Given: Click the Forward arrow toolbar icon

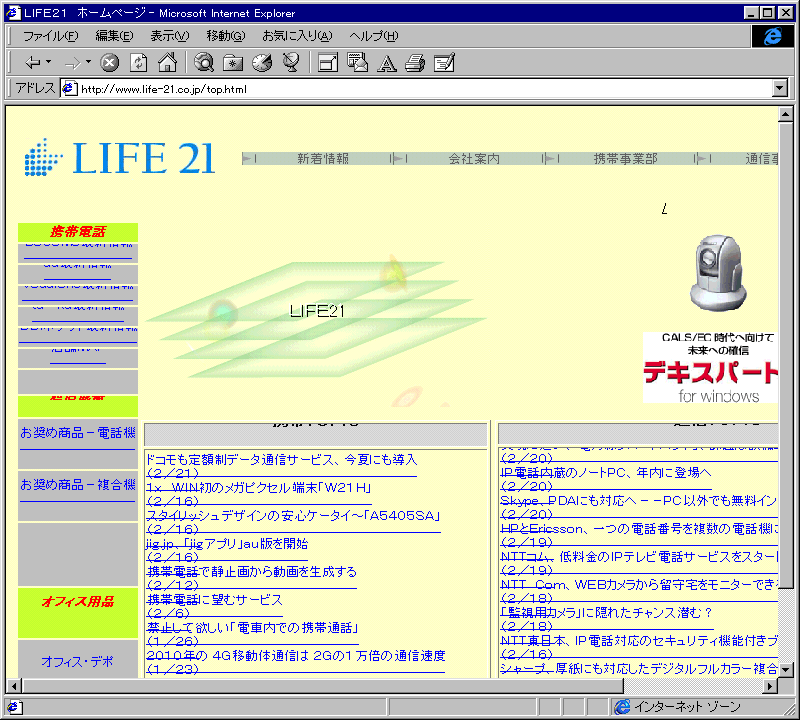Looking at the screenshot, I should pos(72,63).
